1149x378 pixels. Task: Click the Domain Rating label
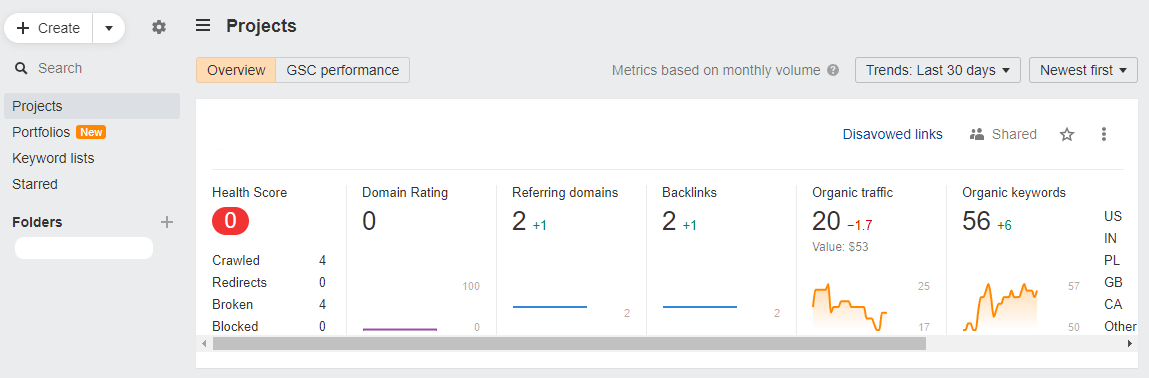click(x=405, y=193)
